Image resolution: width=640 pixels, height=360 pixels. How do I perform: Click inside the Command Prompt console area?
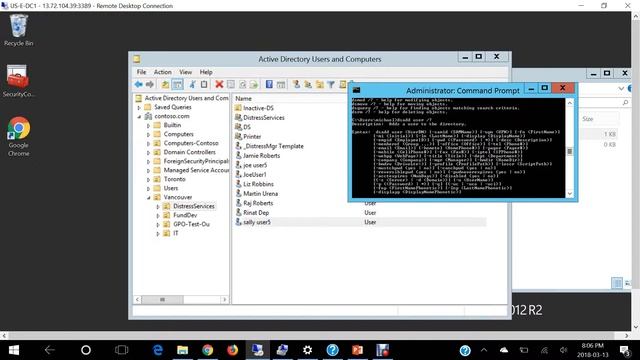click(459, 148)
